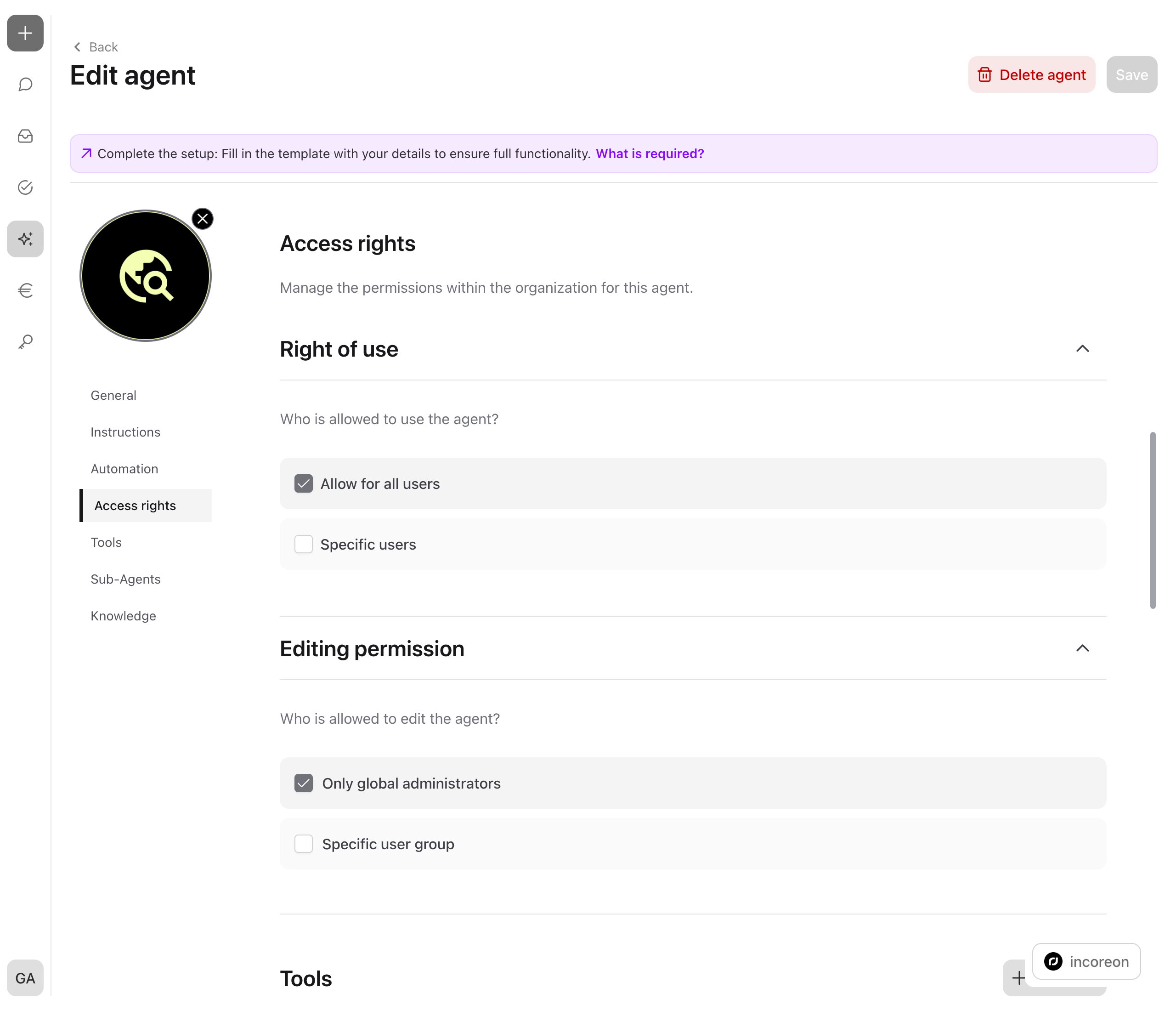Open the checkmark tasks sidebar icon

(25, 187)
